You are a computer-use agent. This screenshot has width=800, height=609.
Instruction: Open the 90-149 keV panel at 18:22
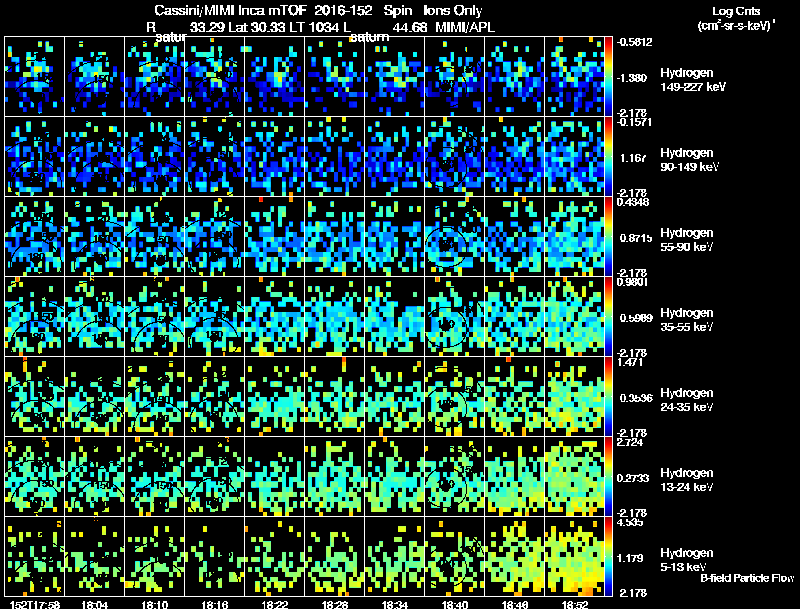(274, 157)
